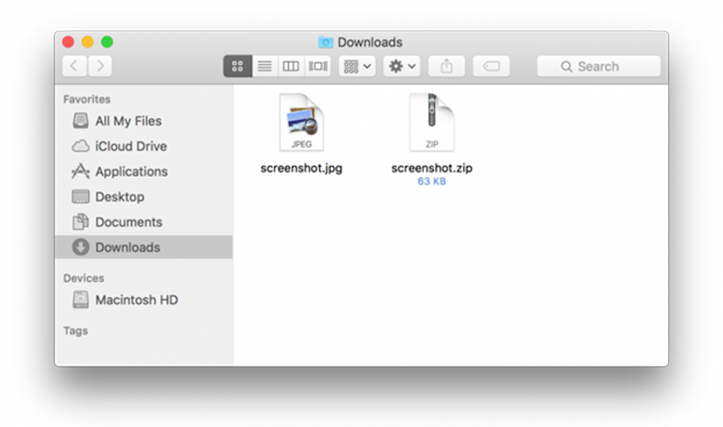Open the Action gear menu
This screenshot has width=723, height=427.
(x=402, y=66)
